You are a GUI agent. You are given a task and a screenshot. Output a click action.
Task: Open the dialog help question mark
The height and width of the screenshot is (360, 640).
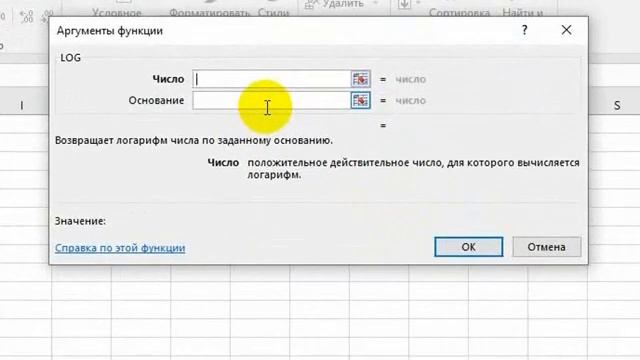[x=524, y=30]
